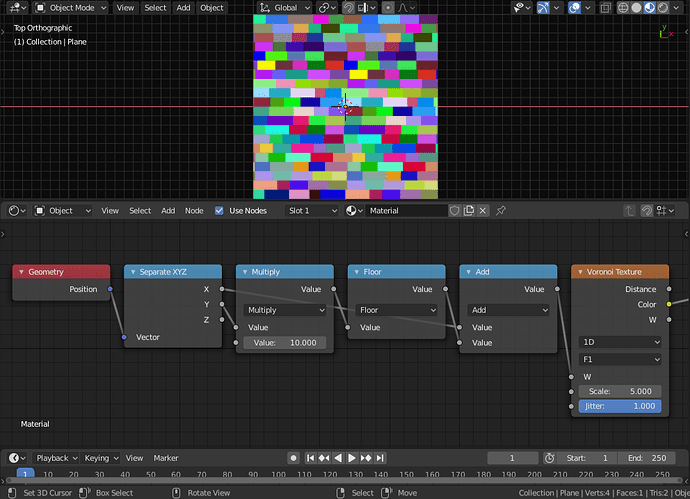Click the Multiply node Value 10.000 field
The image size is (690, 499).
pyautogui.click(x=284, y=343)
